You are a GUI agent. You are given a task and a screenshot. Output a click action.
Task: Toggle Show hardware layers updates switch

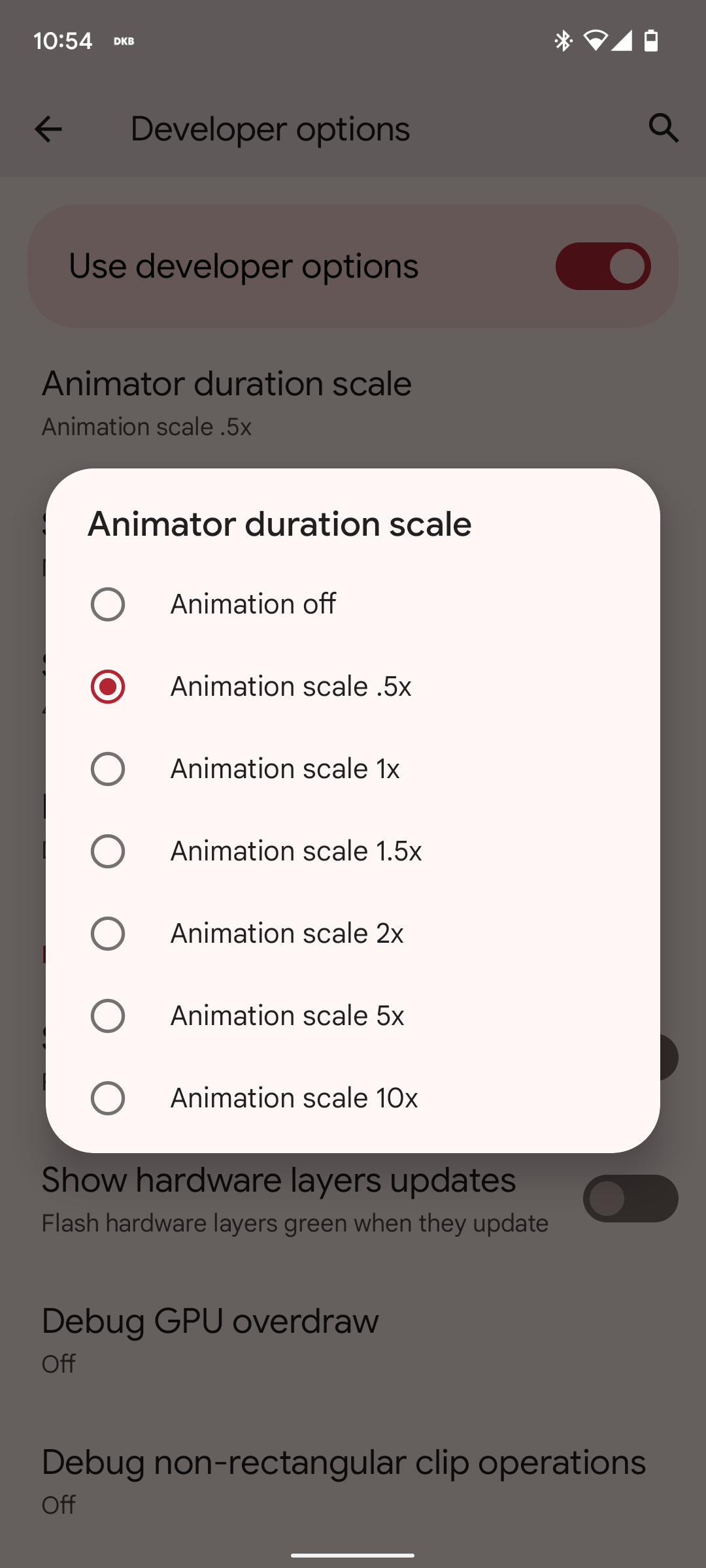click(x=630, y=1199)
